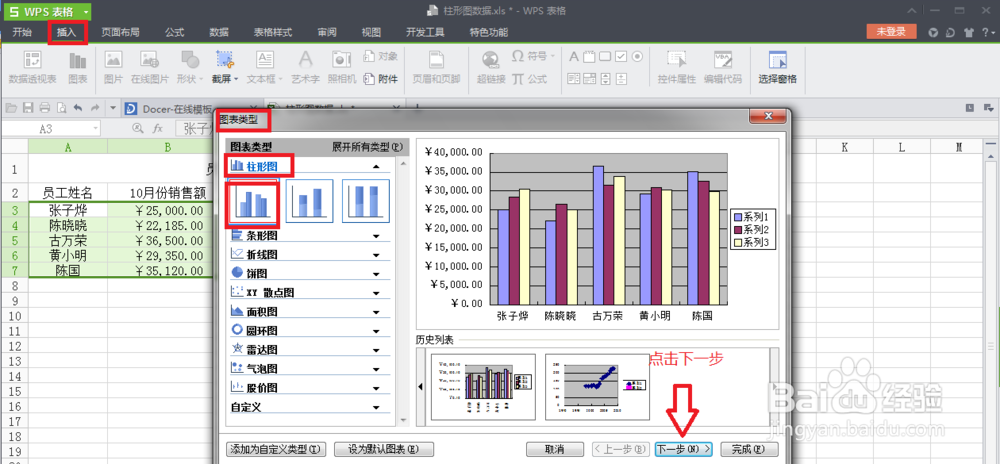Switch to the 开发工具 tab
Screen dimensions: 1000x464
425,33
